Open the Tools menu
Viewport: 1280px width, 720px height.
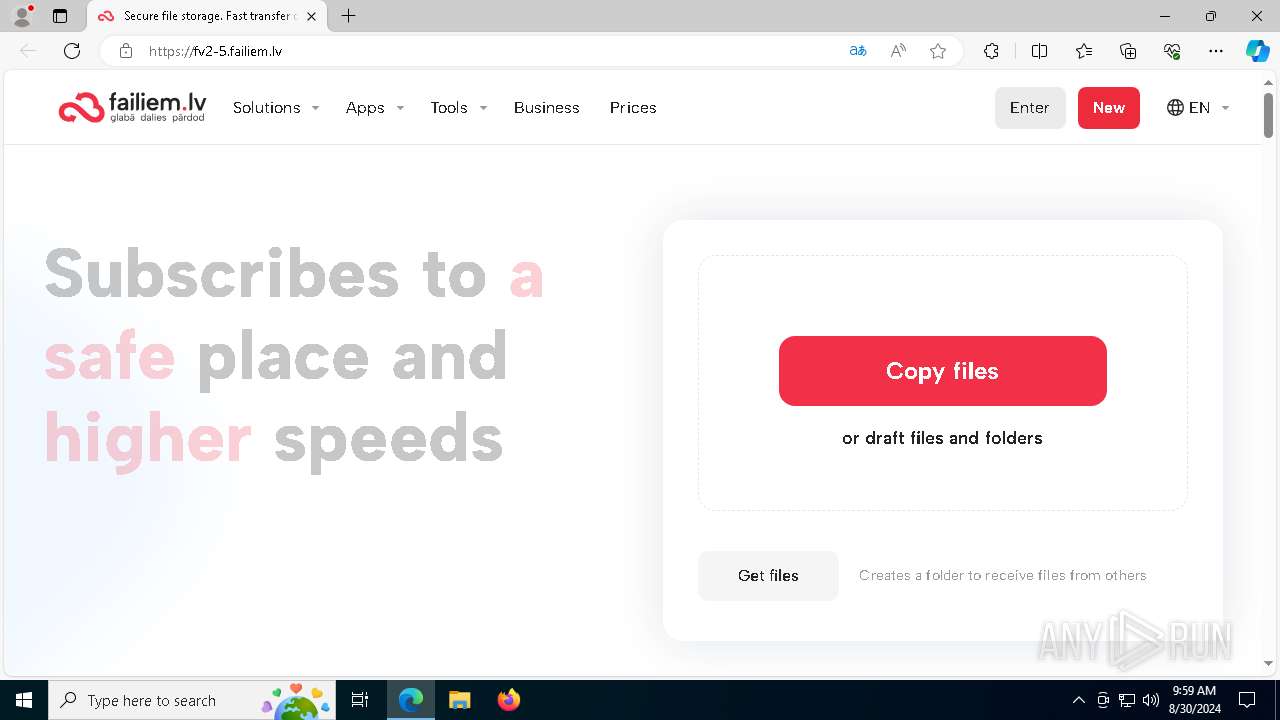(x=449, y=108)
